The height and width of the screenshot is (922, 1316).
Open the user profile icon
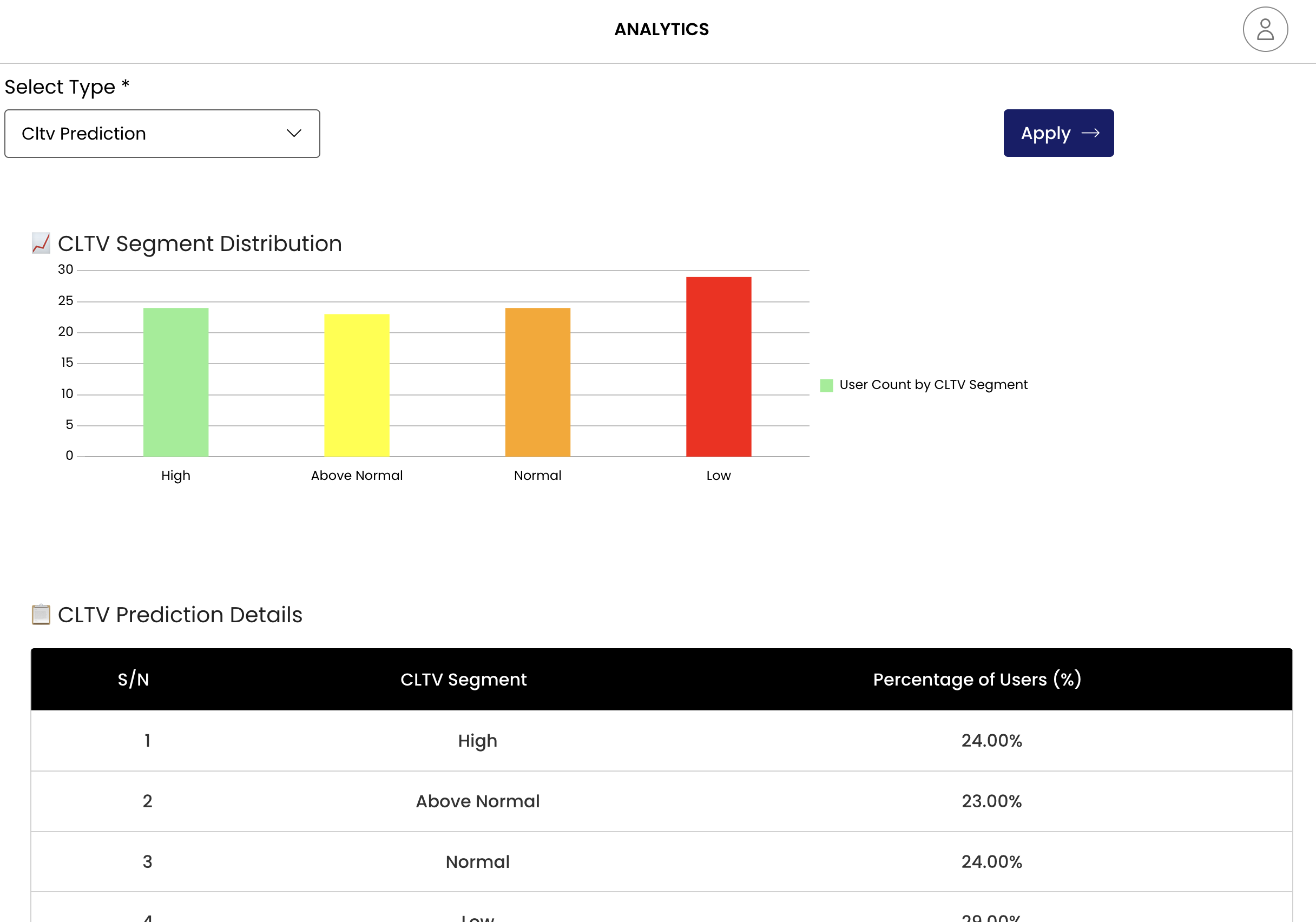pos(1265,29)
